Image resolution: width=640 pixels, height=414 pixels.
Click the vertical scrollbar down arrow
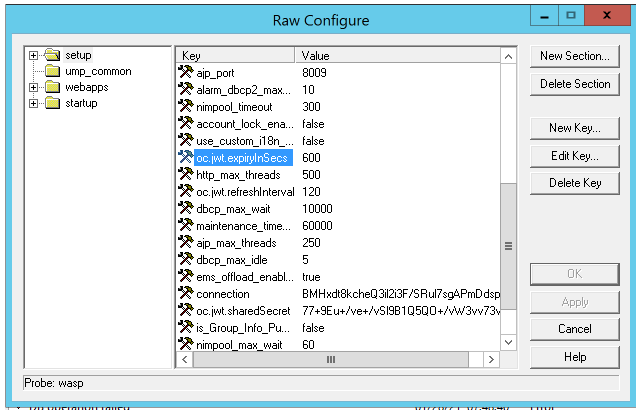(x=508, y=343)
